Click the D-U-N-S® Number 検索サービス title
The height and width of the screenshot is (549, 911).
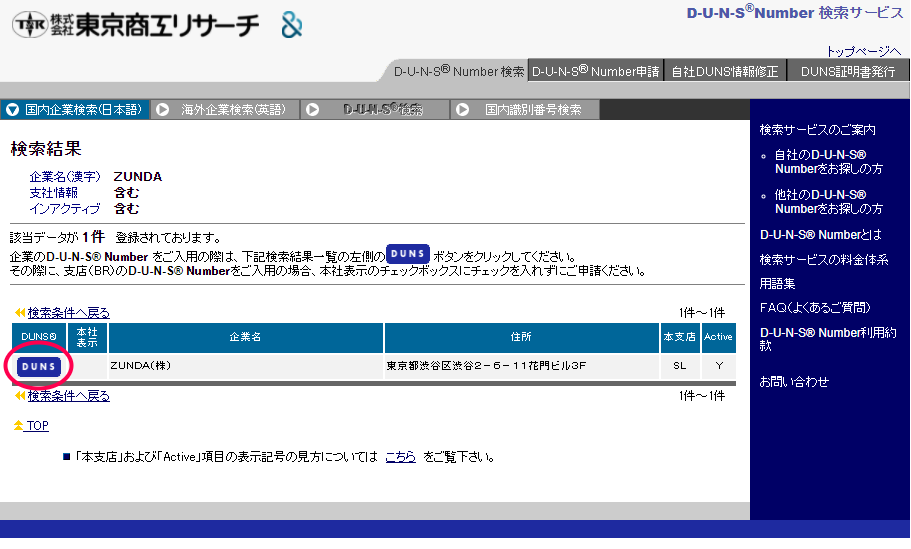[795, 12]
